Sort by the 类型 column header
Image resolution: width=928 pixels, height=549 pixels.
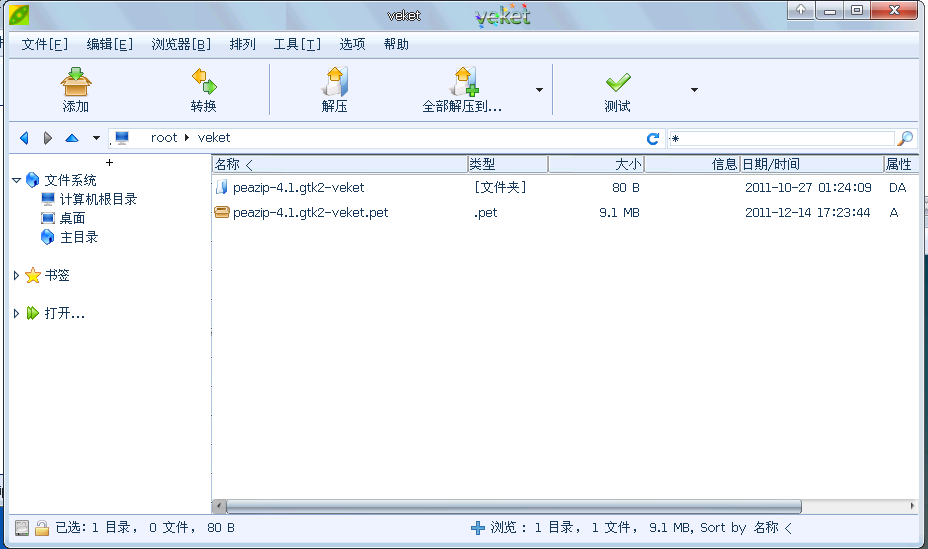[x=508, y=164]
